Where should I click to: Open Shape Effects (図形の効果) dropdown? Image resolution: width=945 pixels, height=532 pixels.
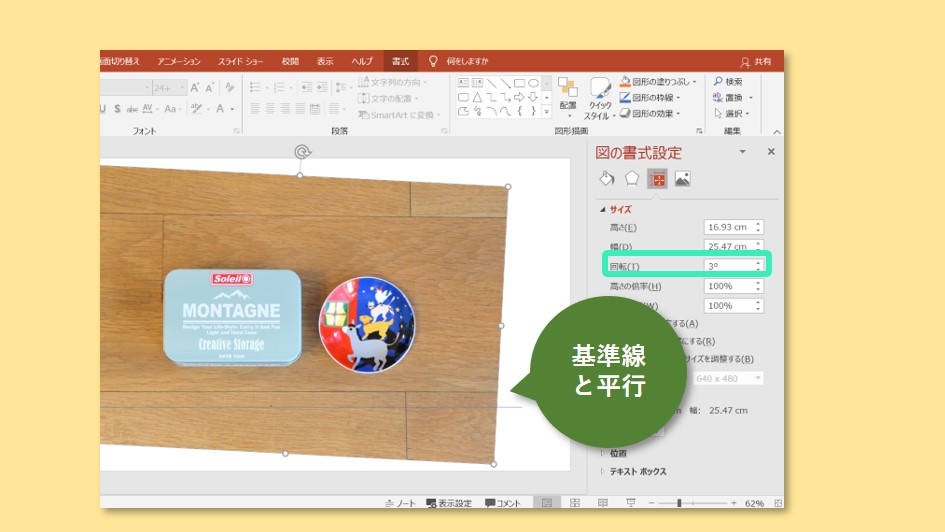coord(650,113)
